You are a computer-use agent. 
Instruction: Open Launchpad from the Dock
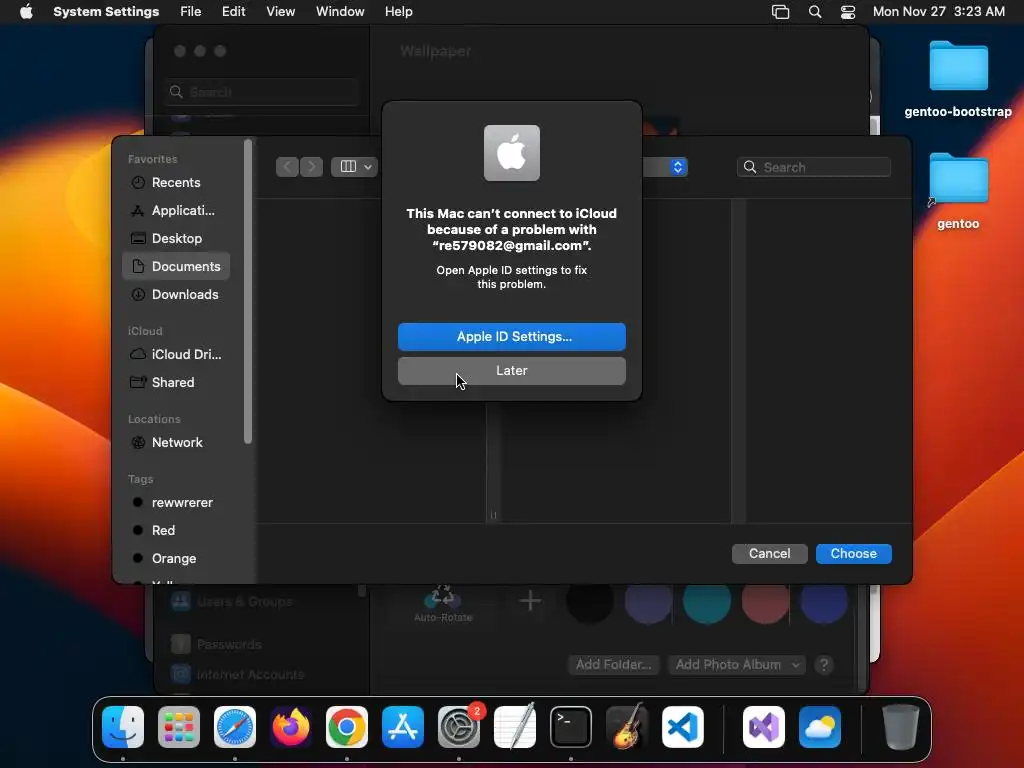179,727
